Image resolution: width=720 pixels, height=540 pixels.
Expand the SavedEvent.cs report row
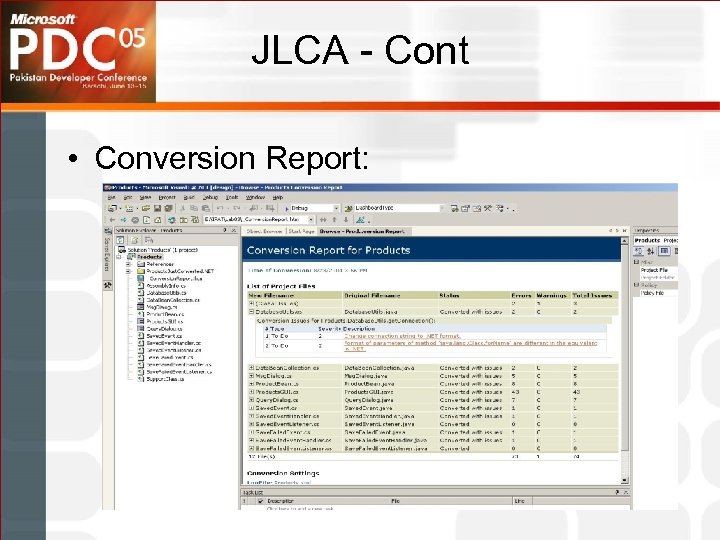pos(252,408)
